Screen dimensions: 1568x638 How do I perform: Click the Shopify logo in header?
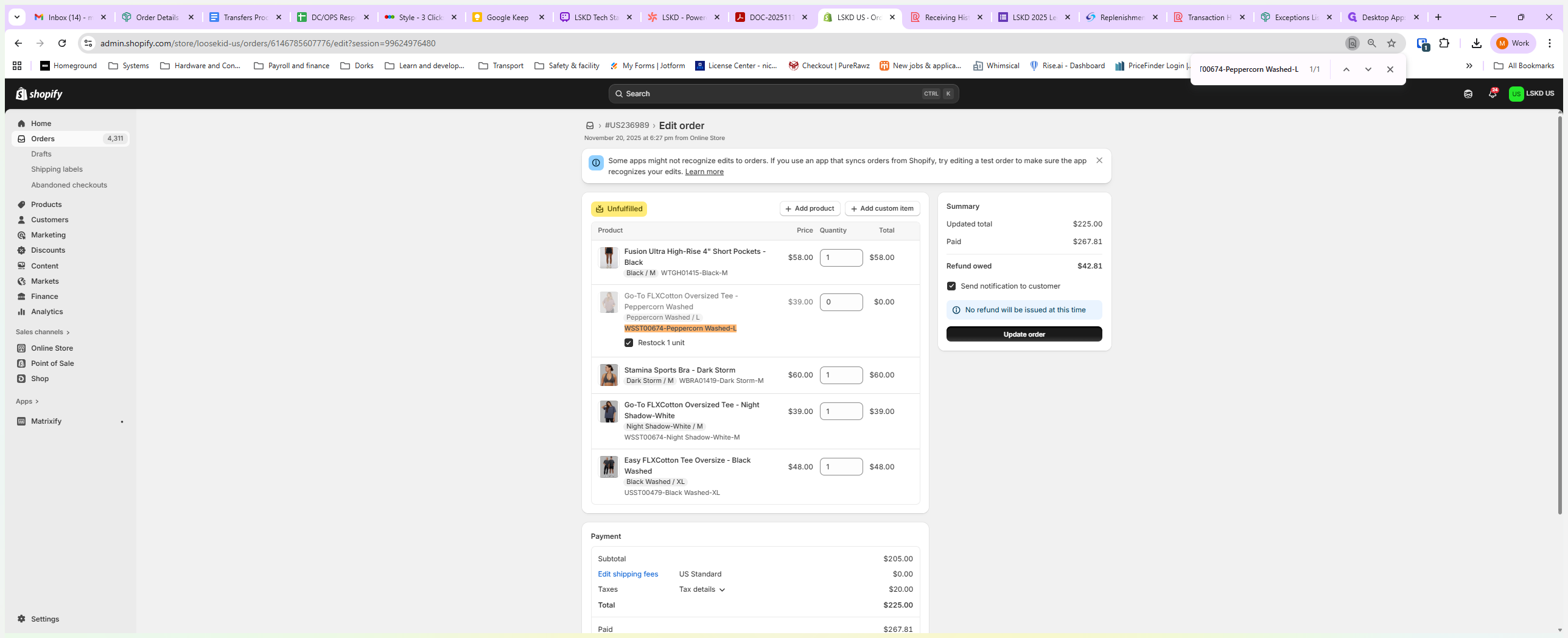click(39, 94)
